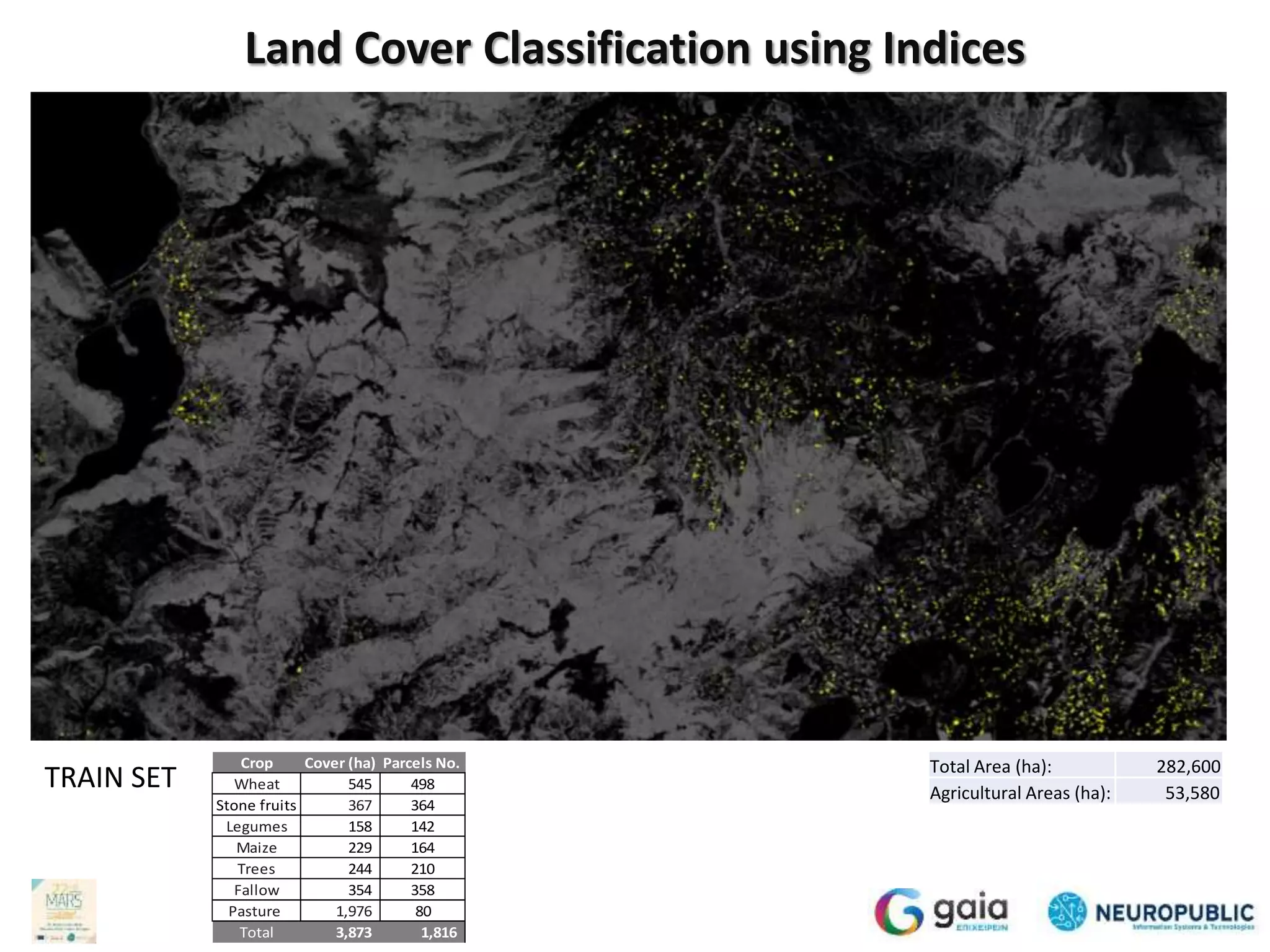
Task: Select the 'Parcels No.' column header
Action: click(422, 763)
